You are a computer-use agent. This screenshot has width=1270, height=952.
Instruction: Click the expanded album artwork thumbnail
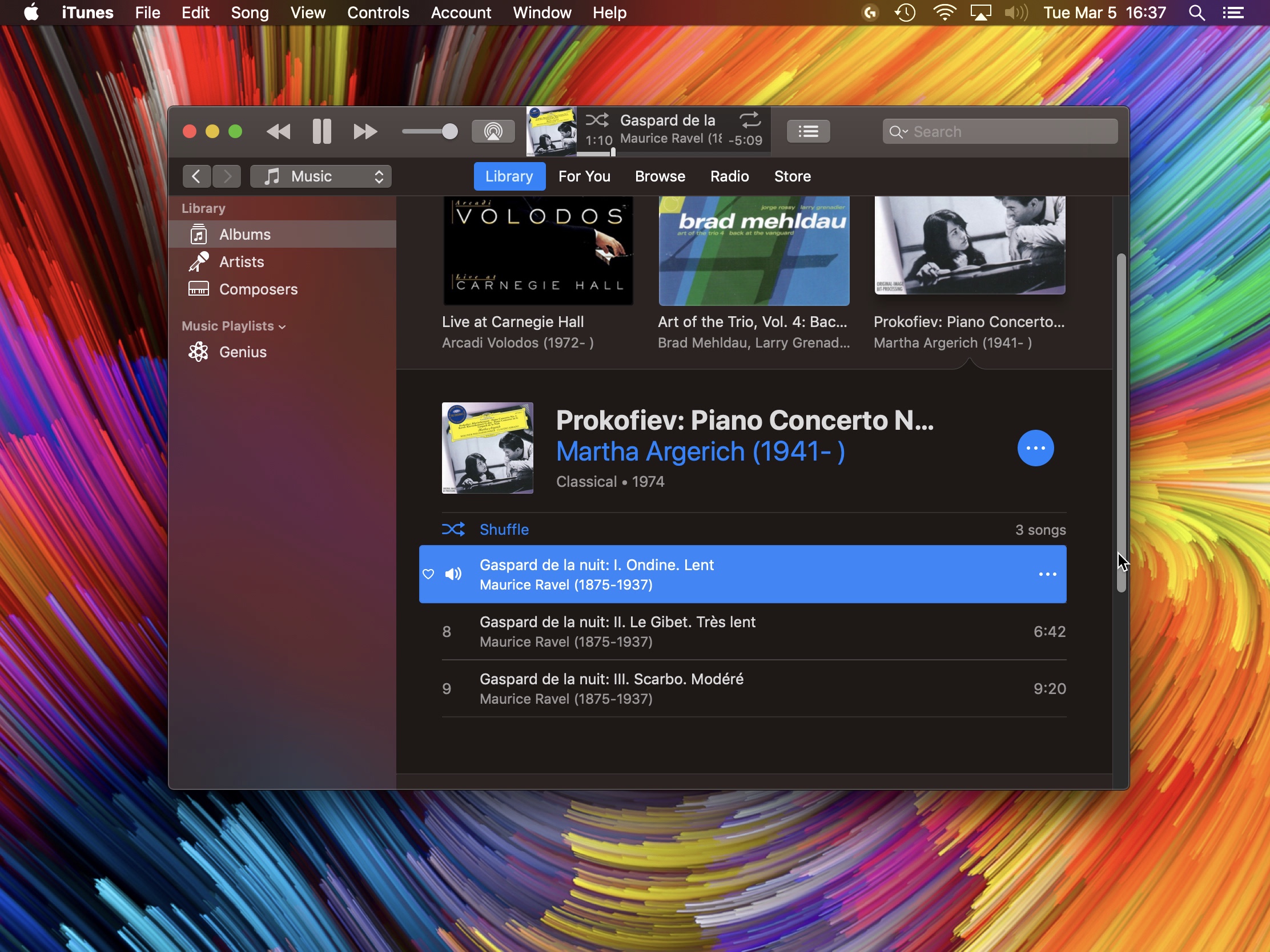click(488, 448)
